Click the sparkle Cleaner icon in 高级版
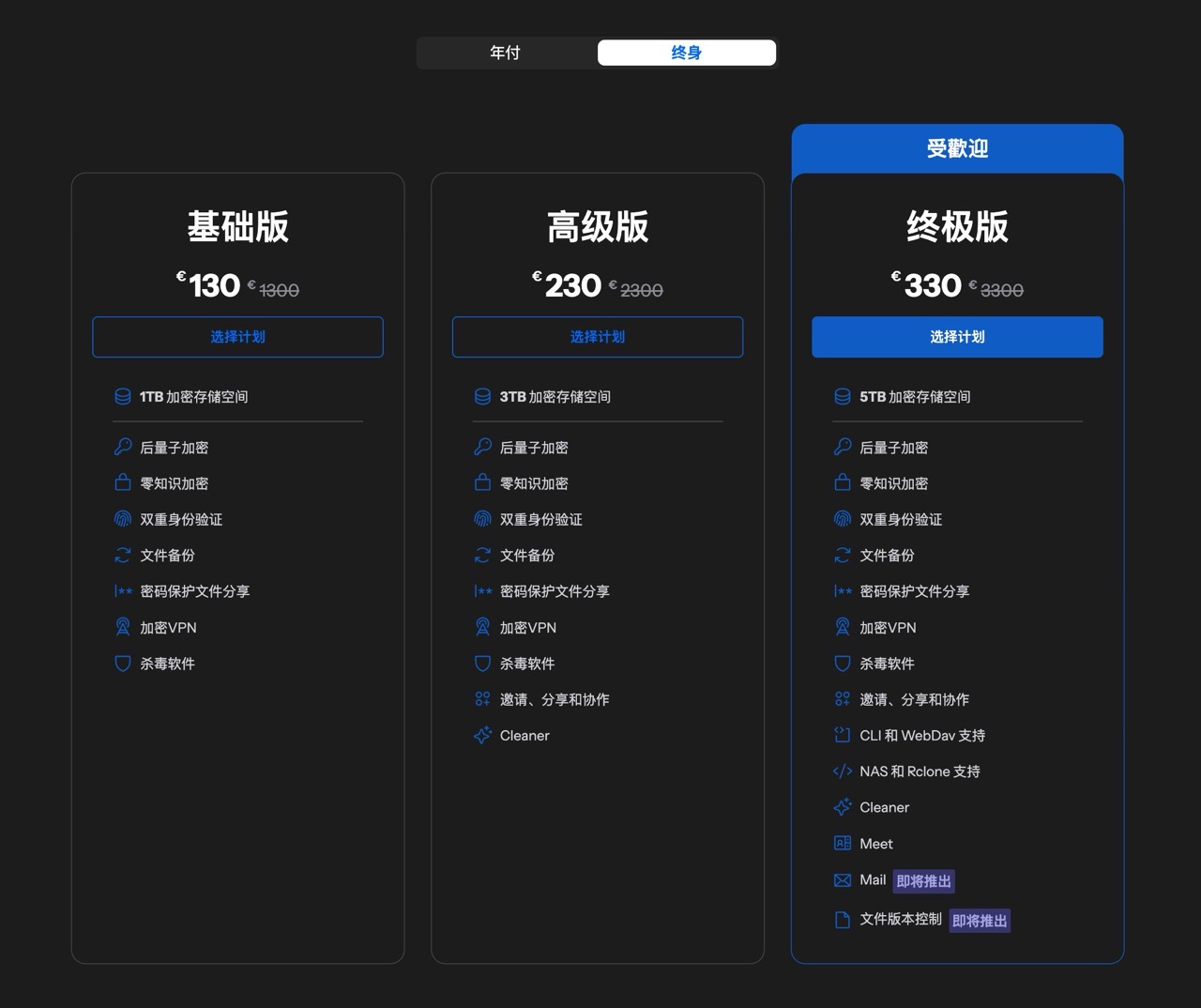The width and height of the screenshot is (1201, 1008). pos(482,735)
